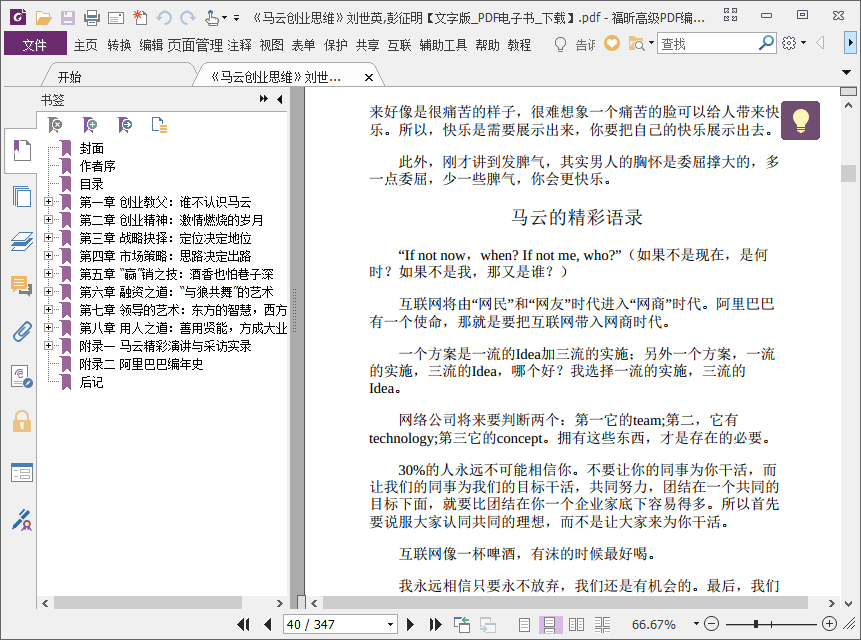Select single page view mode
Screen dimensions: 861x640
(x=524, y=624)
